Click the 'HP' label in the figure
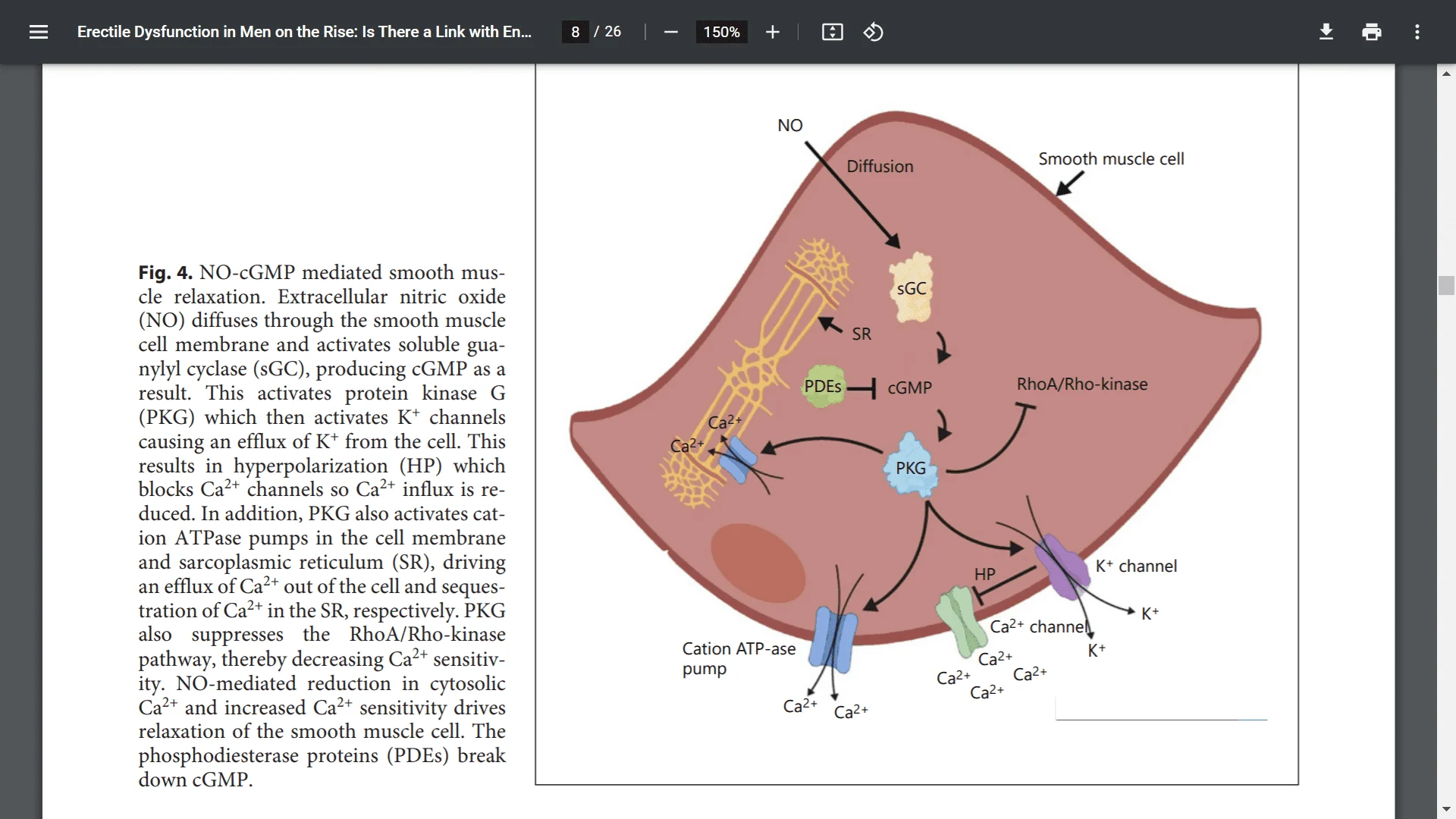The width and height of the screenshot is (1456, 819). (984, 574)
